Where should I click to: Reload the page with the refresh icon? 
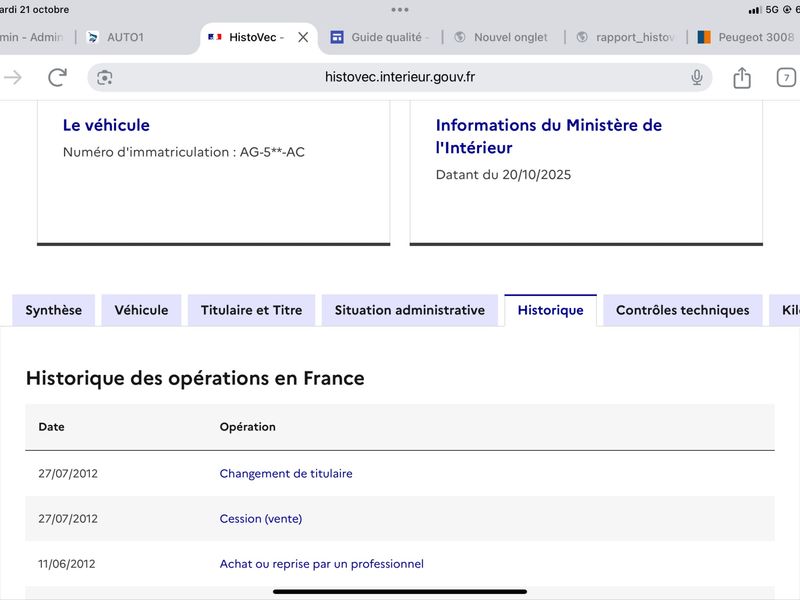58,77
